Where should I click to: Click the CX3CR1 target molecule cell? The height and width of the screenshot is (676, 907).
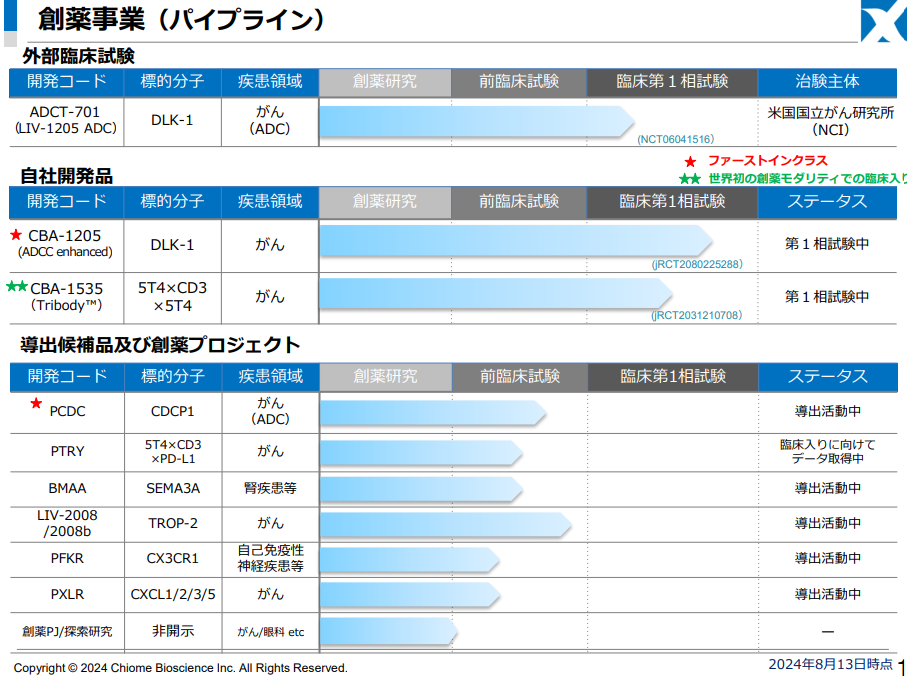173,558
